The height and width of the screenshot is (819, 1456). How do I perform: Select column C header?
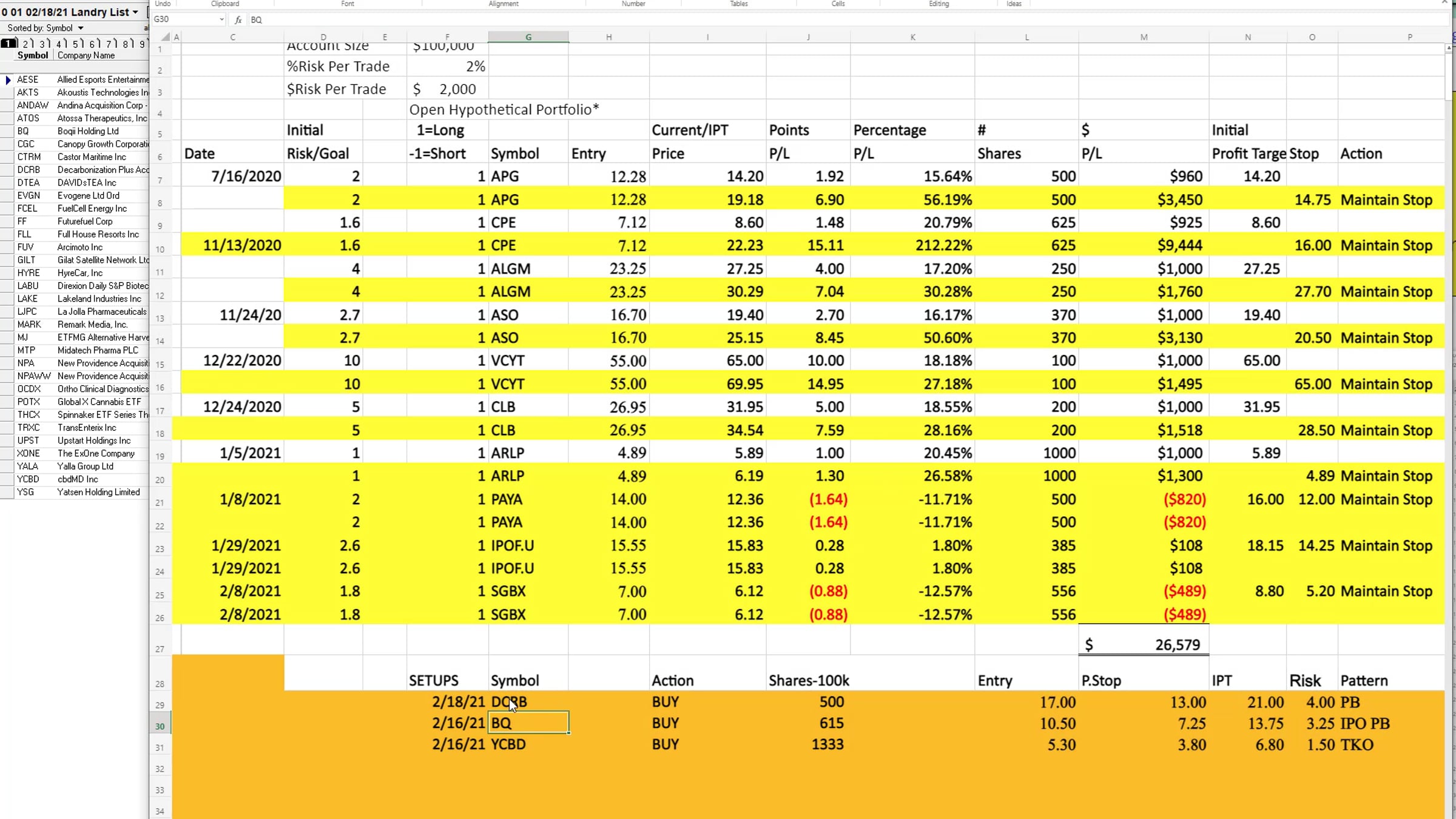[232, 37]
